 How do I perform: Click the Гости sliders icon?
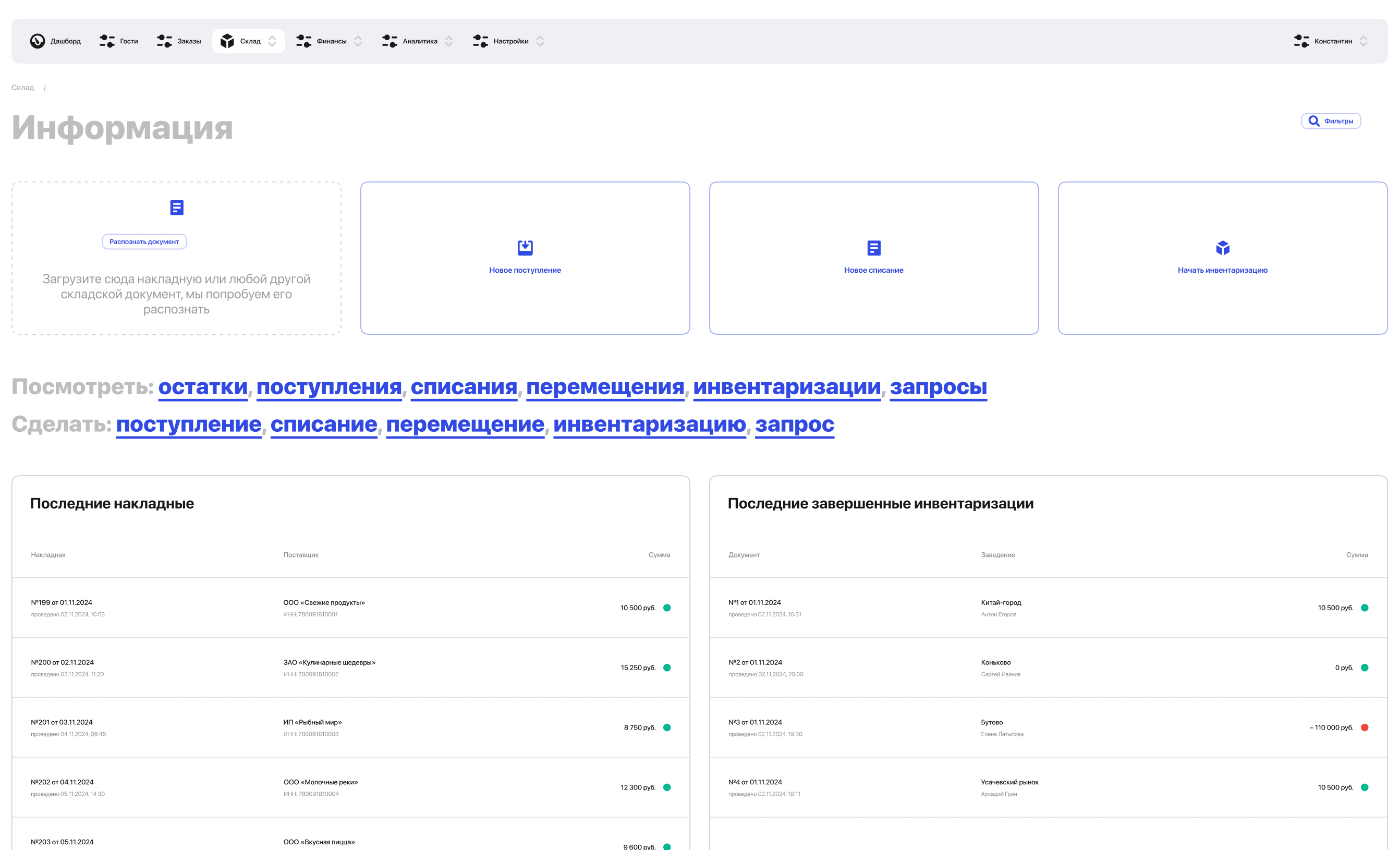click(x=107, y=41)
